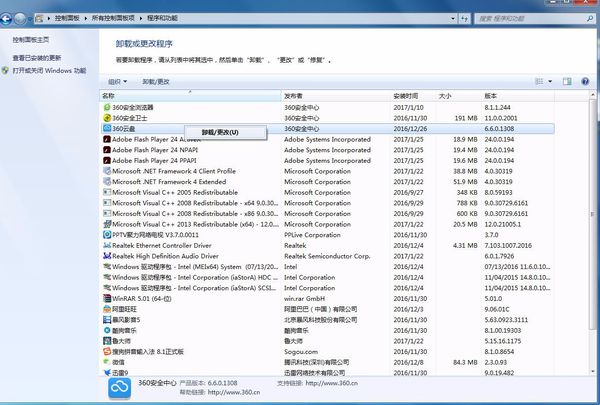Click the 360安全卫士 program icon
This screenshot has width=600, height=405.
point(107,118)
